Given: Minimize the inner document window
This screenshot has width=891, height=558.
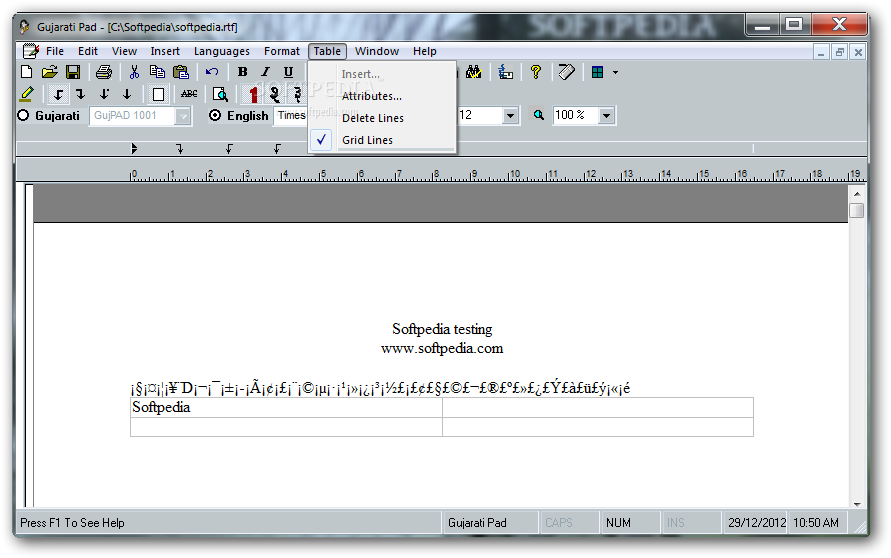Looking at the screenshot, I should (821, 52).
